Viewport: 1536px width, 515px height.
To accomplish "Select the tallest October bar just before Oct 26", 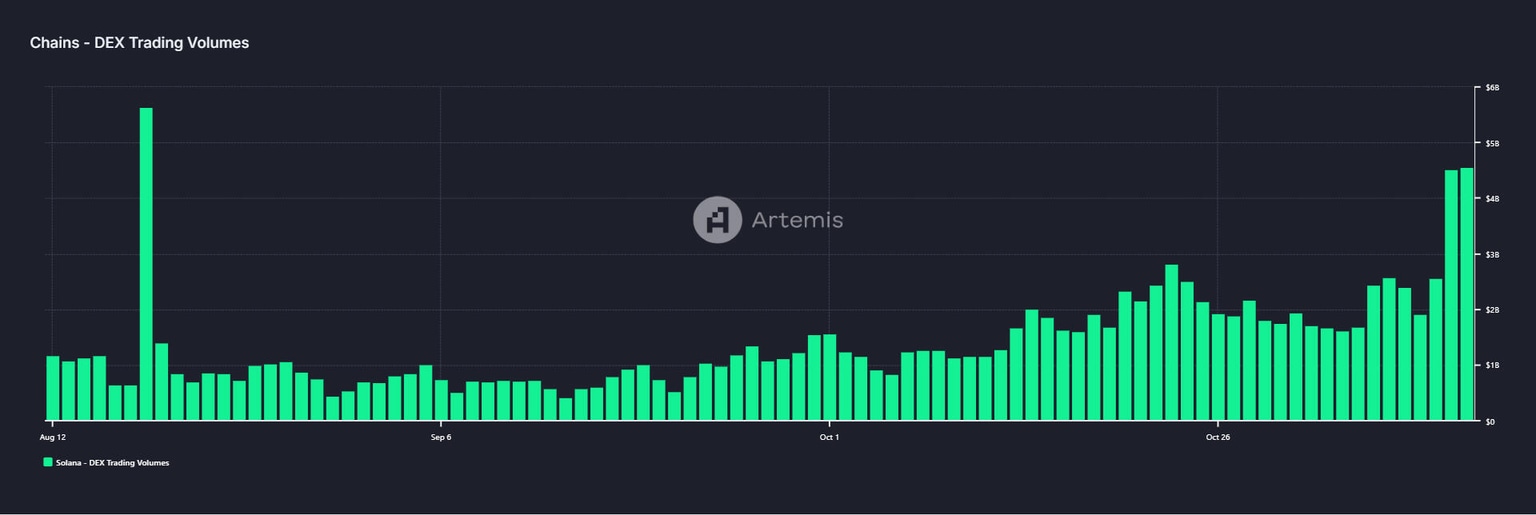I will (x=1172, y=343).
